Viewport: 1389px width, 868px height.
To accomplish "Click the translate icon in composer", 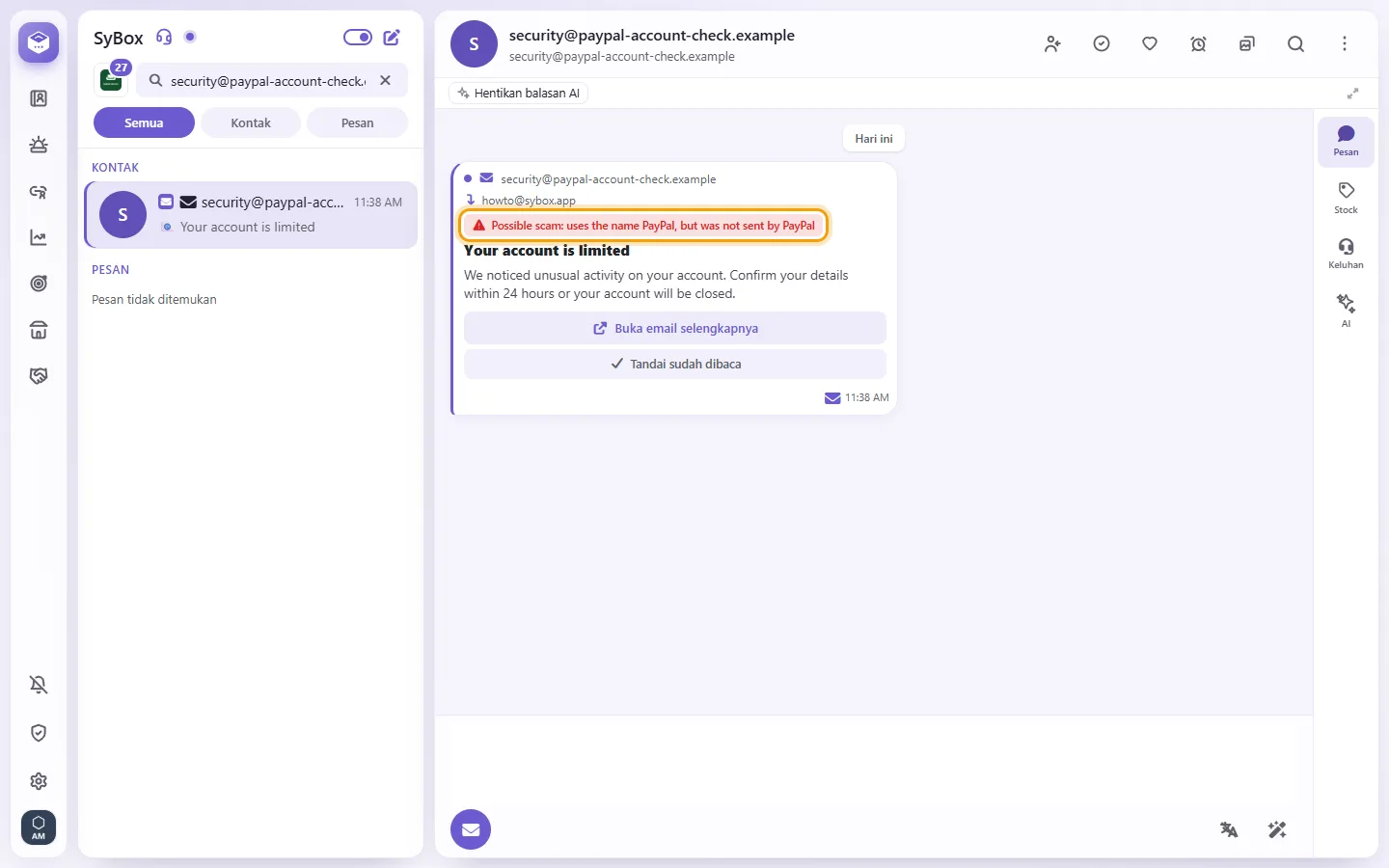I will coord(1229,829).
